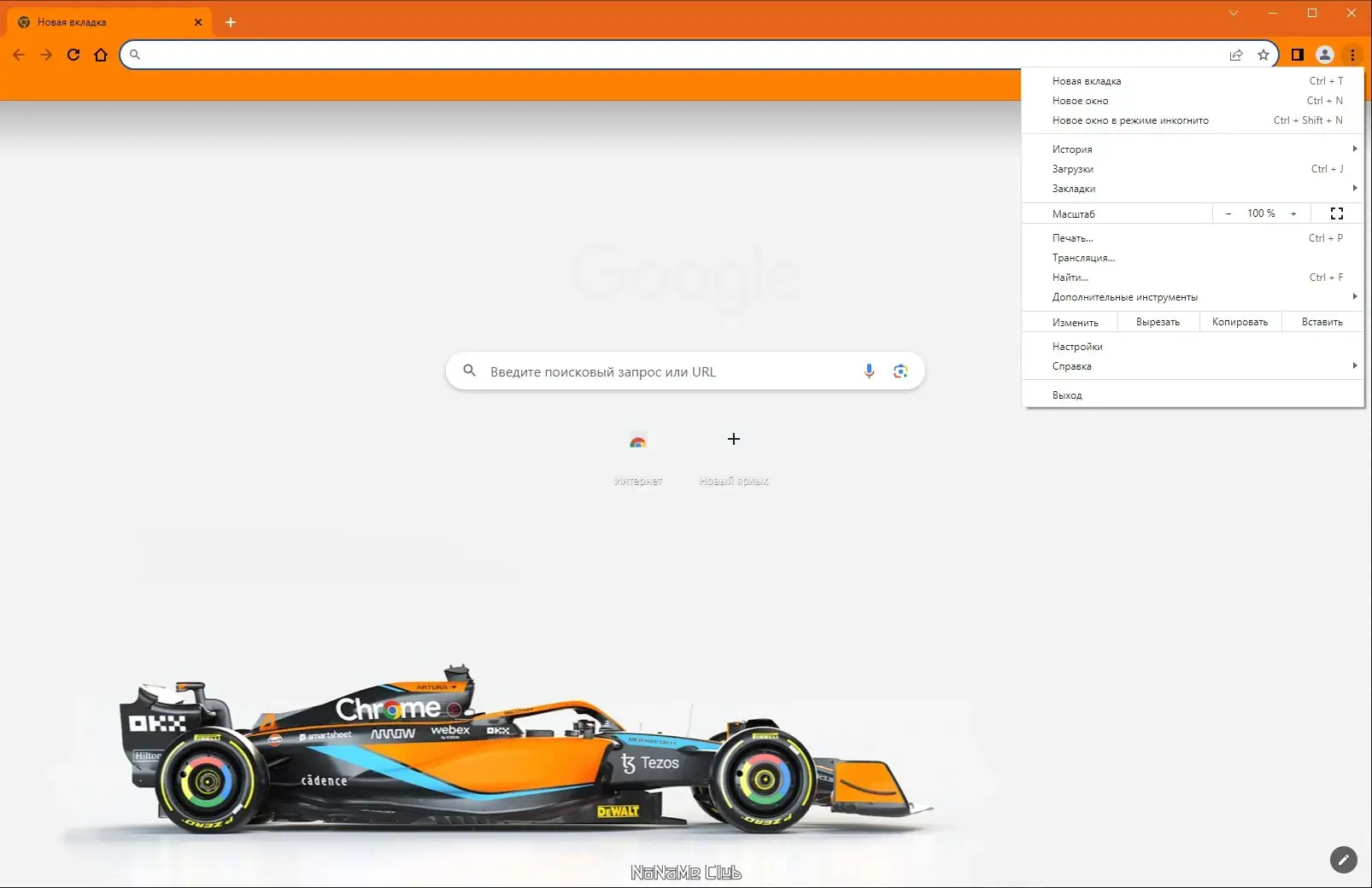Go back using the back arrow

click(19, 55)
